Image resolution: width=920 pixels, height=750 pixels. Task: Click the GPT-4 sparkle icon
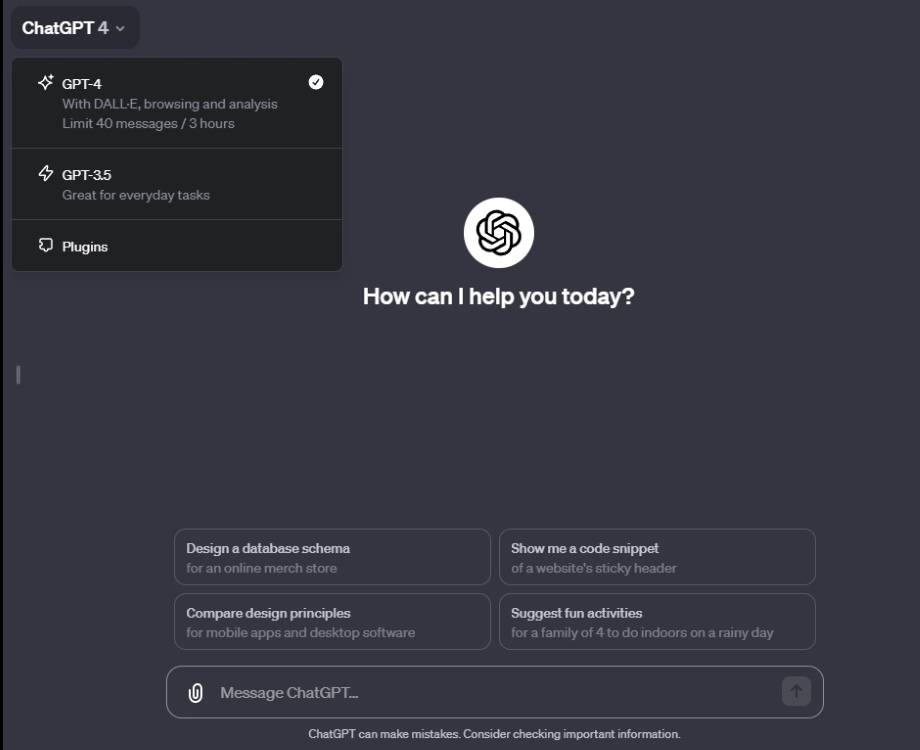[46, 82]
